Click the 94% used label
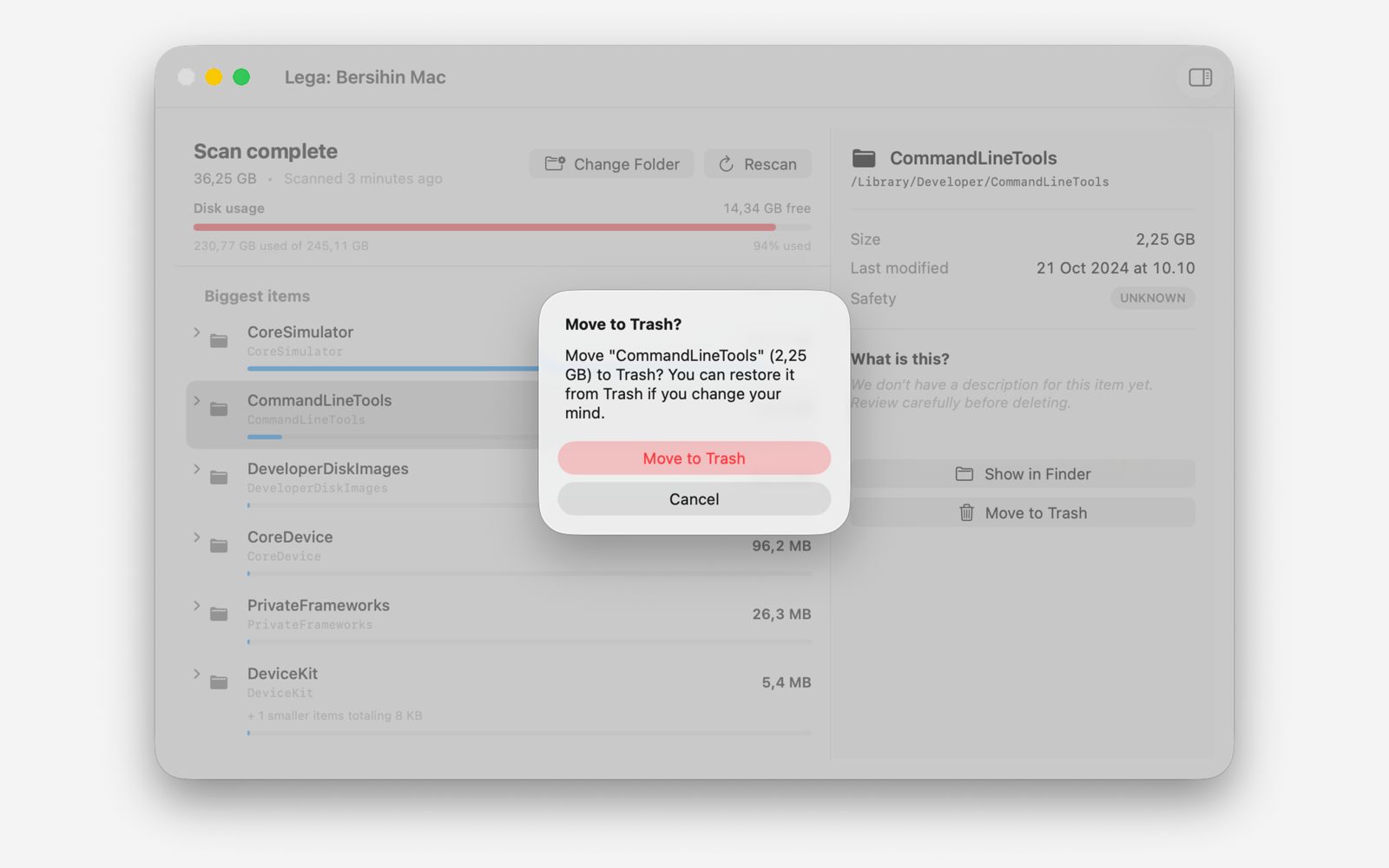This screenshot has width=1389, height=868. tap(781, 246)
